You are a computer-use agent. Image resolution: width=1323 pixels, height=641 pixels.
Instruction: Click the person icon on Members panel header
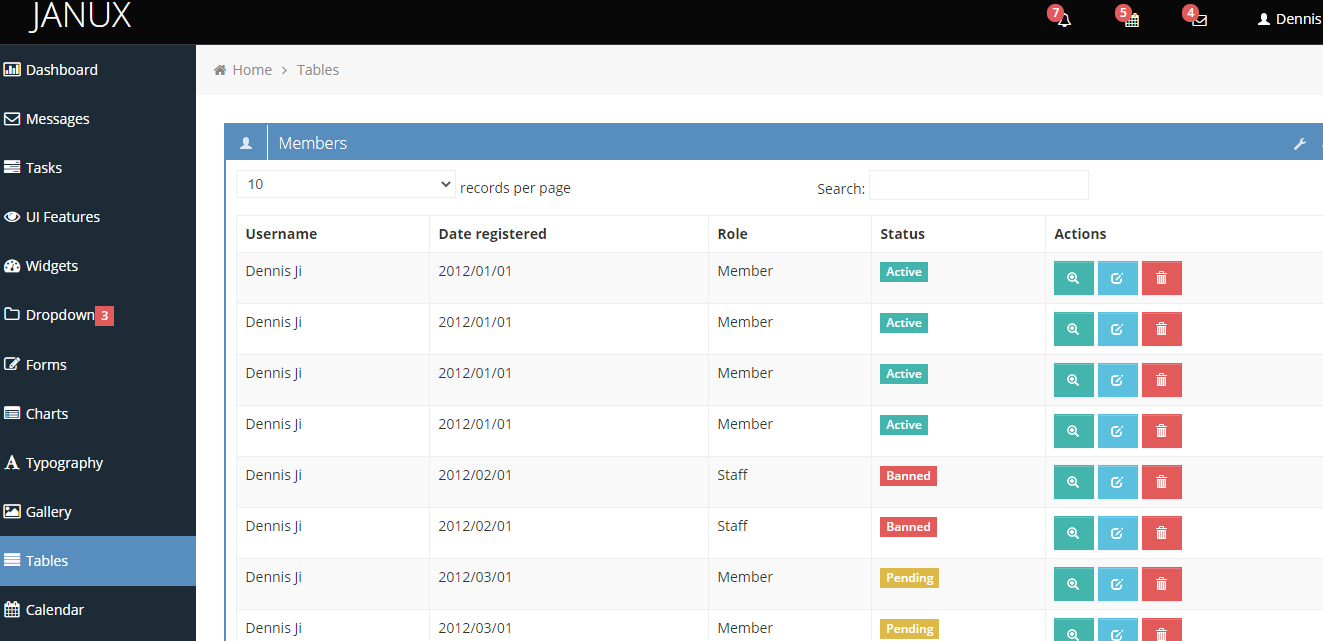[245, 142]
